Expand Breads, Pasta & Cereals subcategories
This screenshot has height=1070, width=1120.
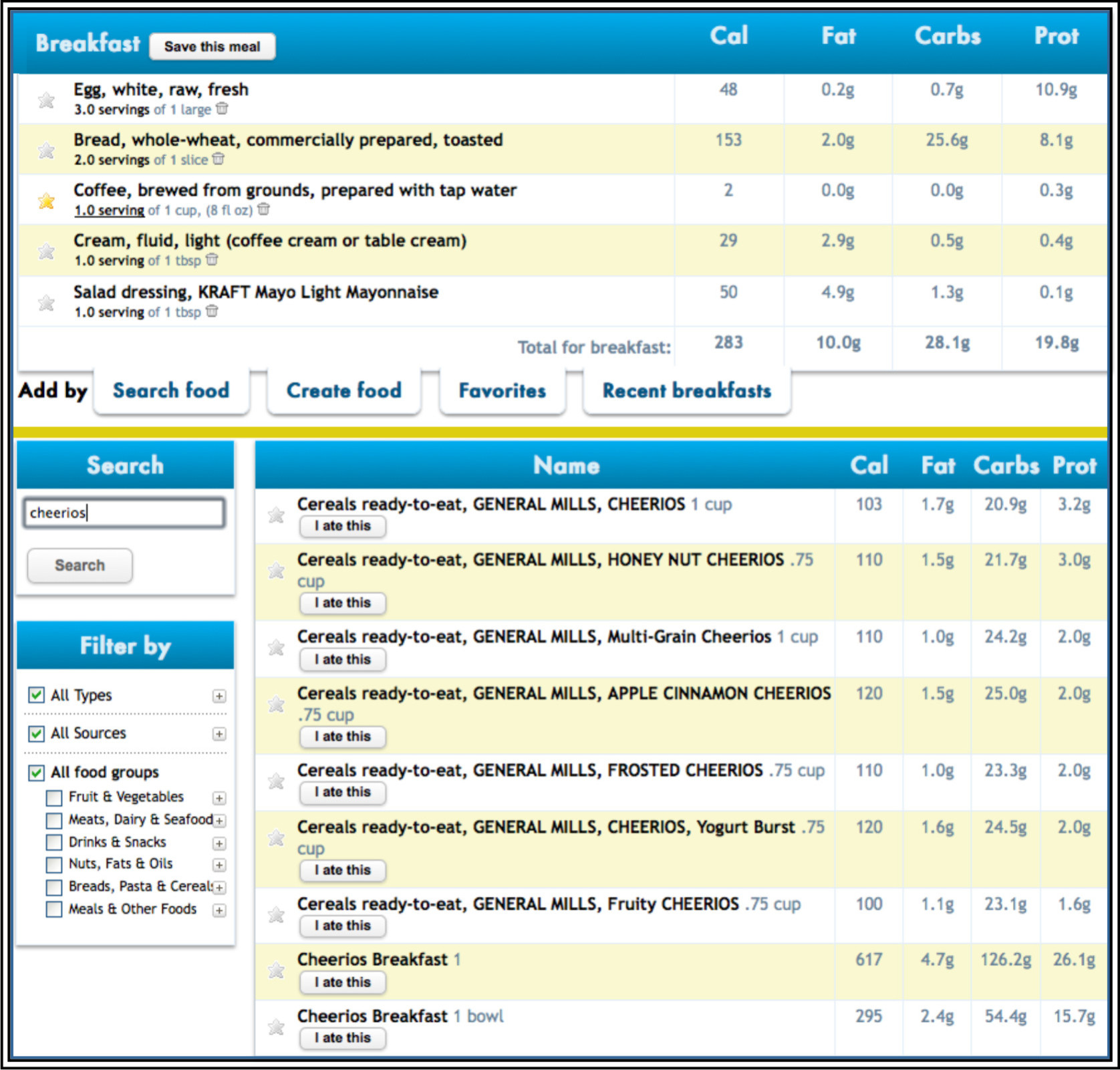pyautogui.click(x=219, y=888)
